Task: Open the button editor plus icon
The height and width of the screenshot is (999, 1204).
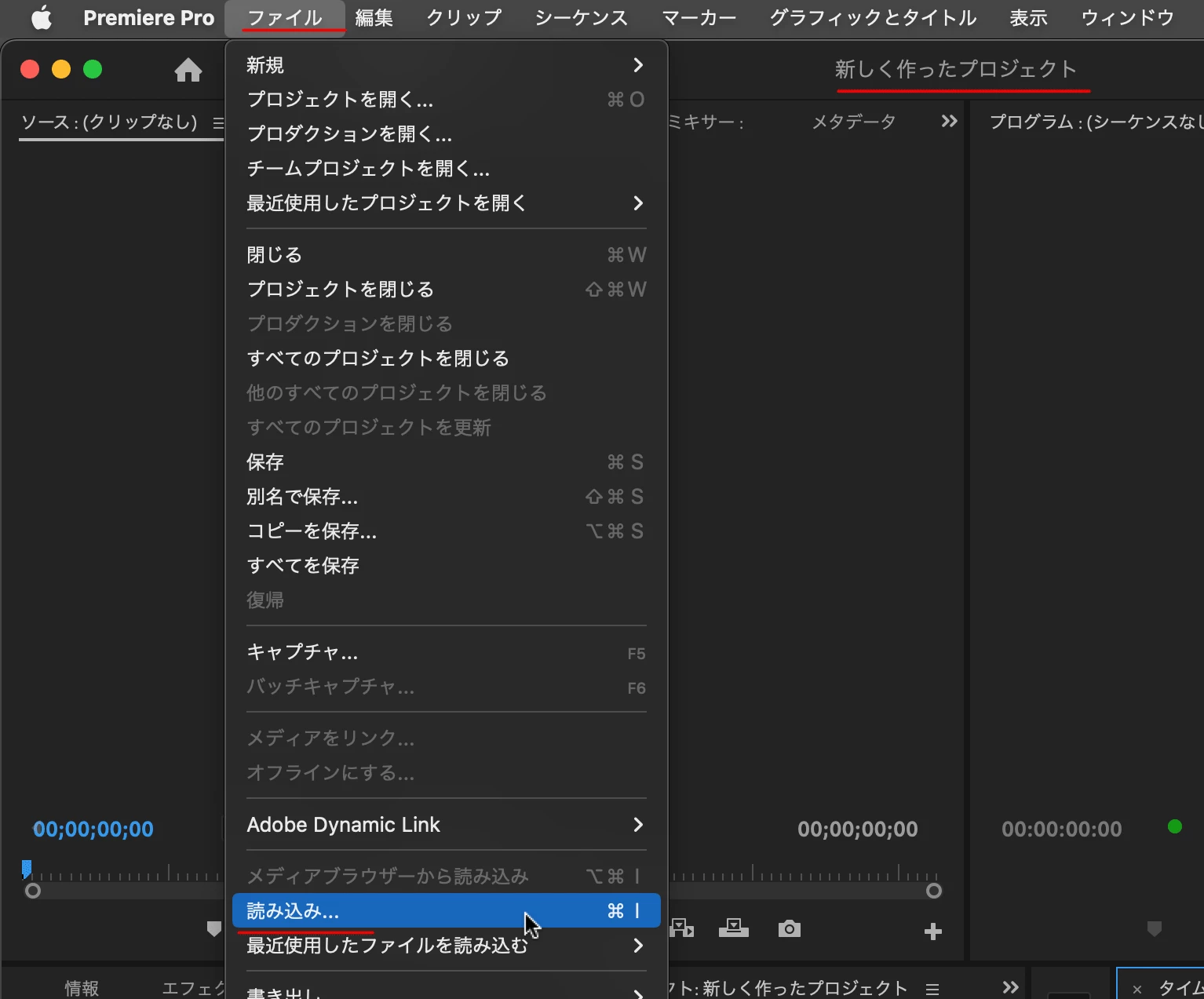Action: point(932,932)
